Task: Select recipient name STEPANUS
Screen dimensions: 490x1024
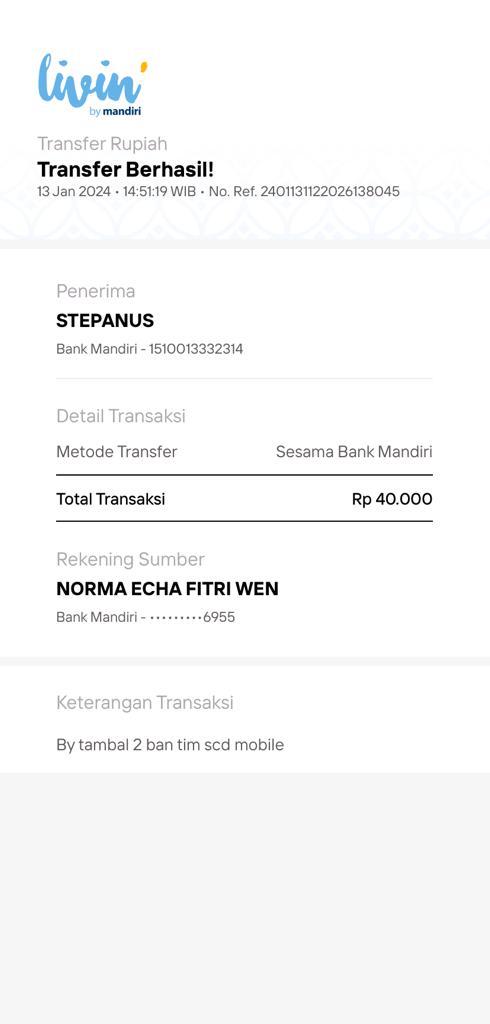Action: point(105,321)
